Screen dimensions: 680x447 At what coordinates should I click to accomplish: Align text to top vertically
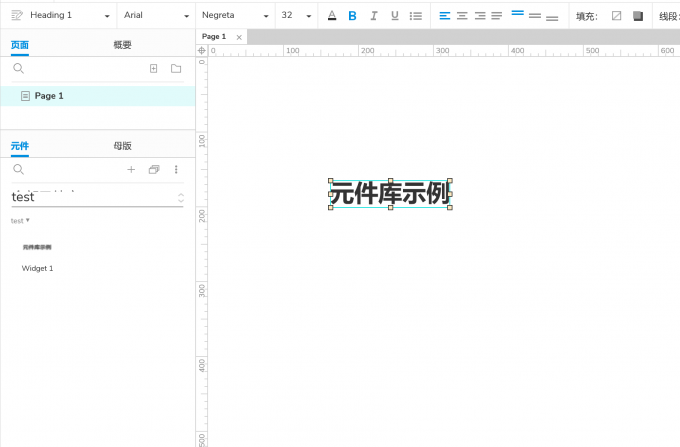pos(517,13)
